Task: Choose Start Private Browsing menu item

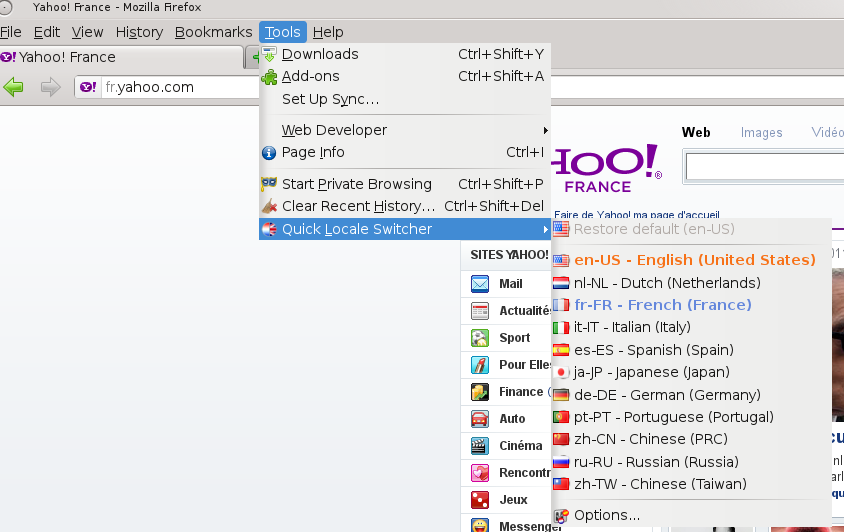Action: tap(357, 184)
